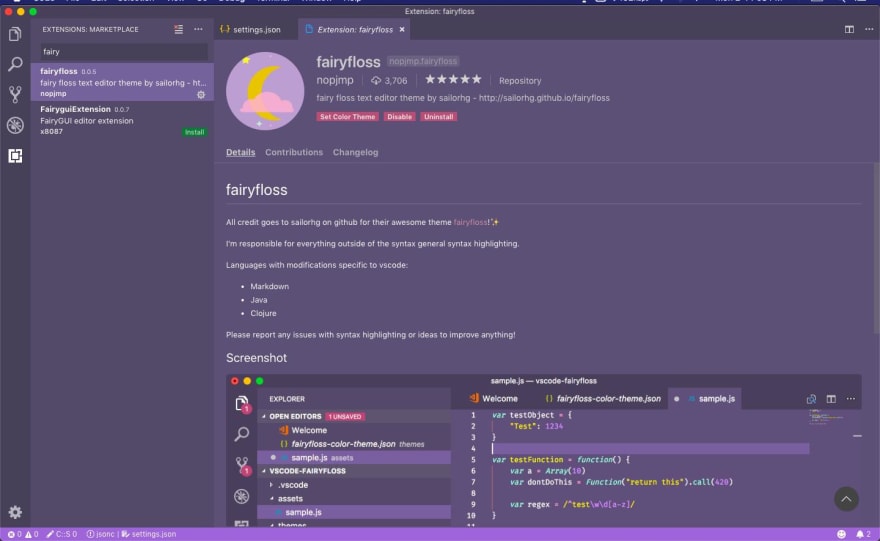Open the Debug view in activity bar
Screen dimensions: 880x541
point(15,125)
